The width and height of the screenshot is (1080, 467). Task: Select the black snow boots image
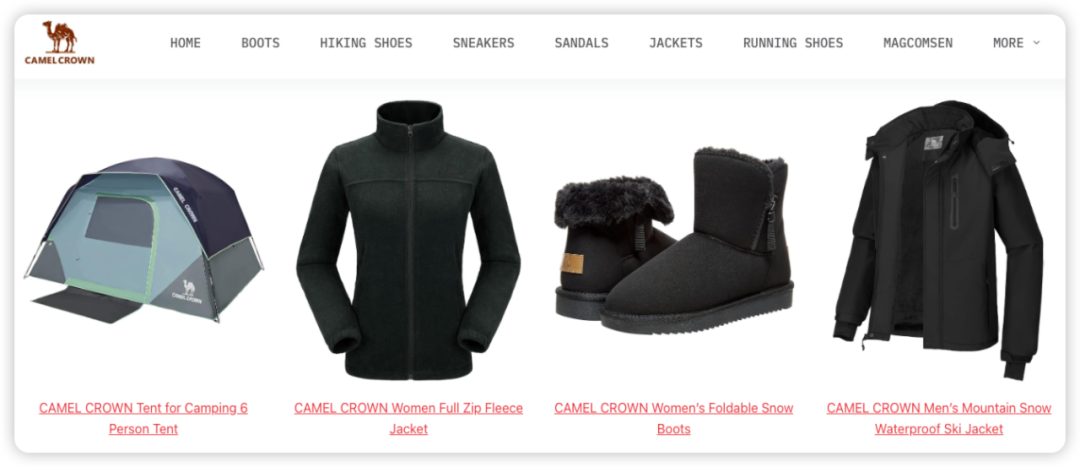[x=674, y=241]
